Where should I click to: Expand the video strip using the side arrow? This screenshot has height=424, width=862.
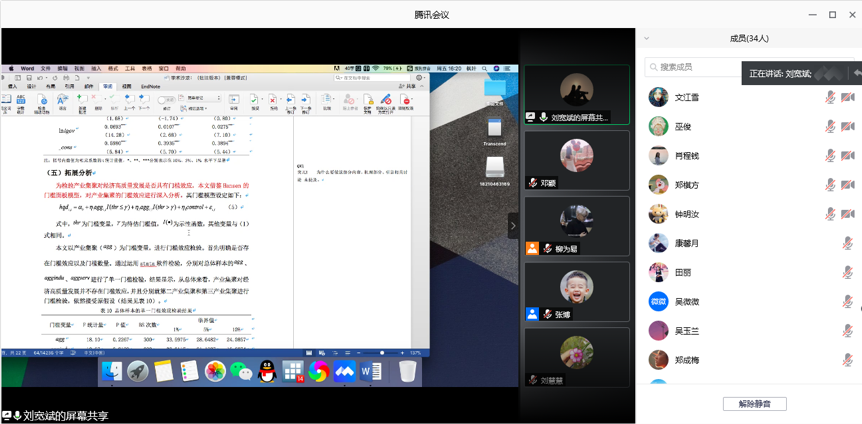(513, 226)
